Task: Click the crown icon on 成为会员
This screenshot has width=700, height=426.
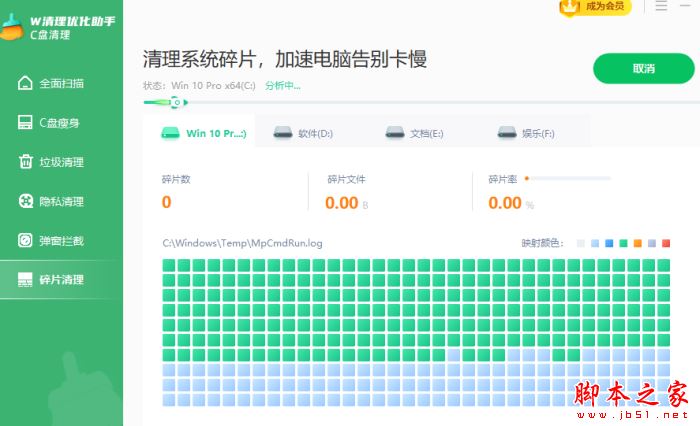Action: [570, 6]
